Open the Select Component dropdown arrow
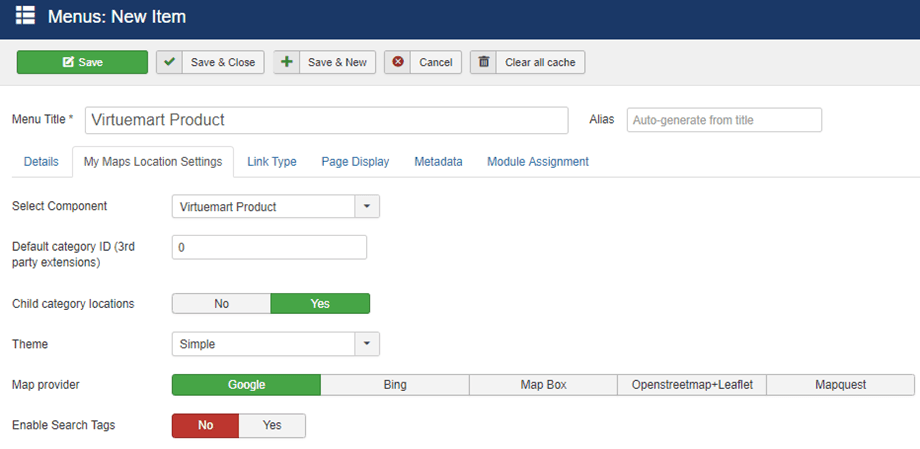The height and width of the screenshot is (449, 920). click(367, 207)
